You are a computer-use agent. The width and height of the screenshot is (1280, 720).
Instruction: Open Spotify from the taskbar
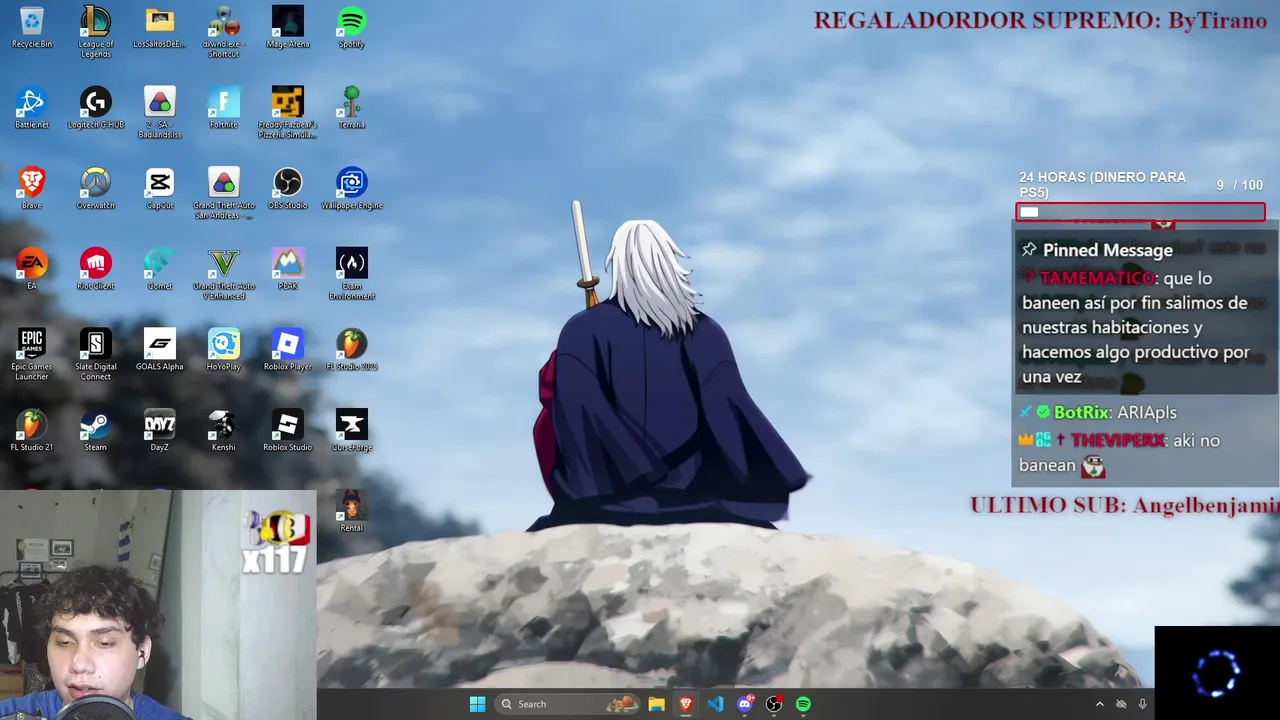803,704
